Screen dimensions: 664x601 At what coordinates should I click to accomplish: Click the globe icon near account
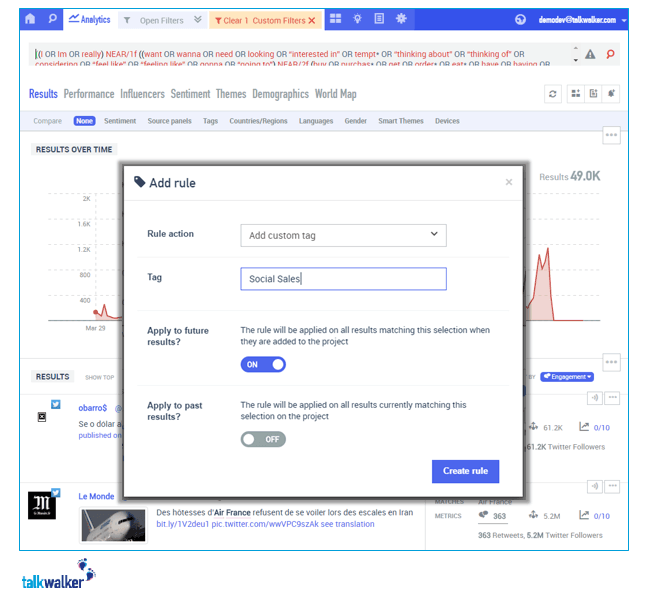point(520,19)
